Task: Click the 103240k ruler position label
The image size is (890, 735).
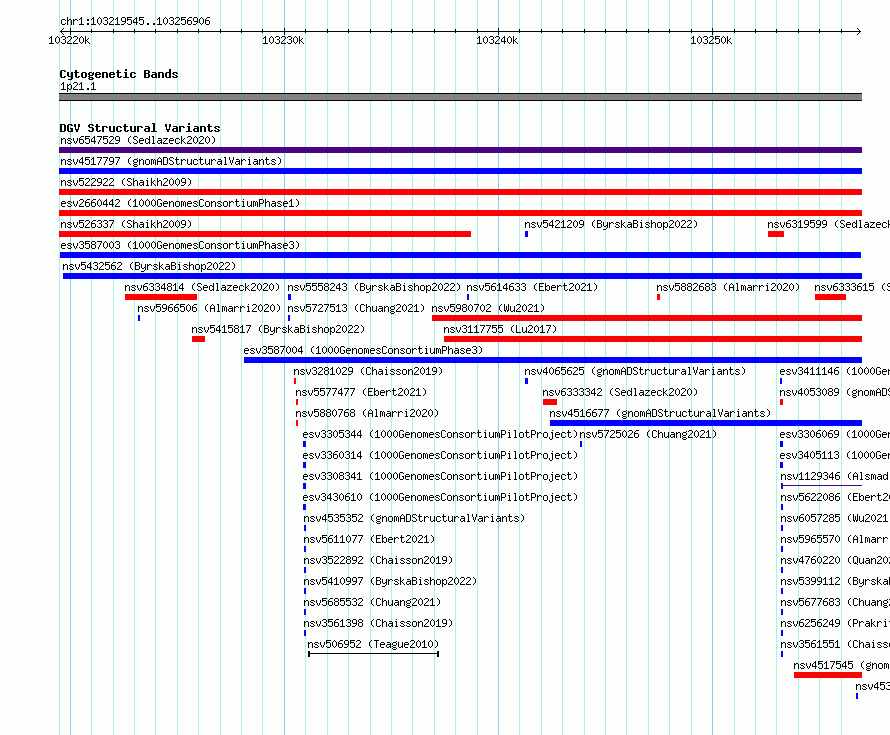Action: [497, 40]
